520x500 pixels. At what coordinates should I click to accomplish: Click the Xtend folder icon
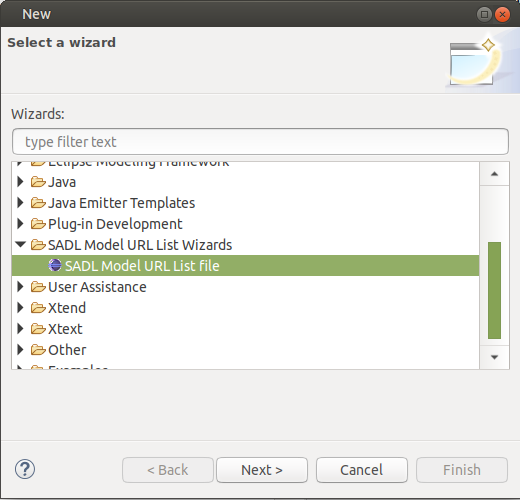tap(38, 308)
